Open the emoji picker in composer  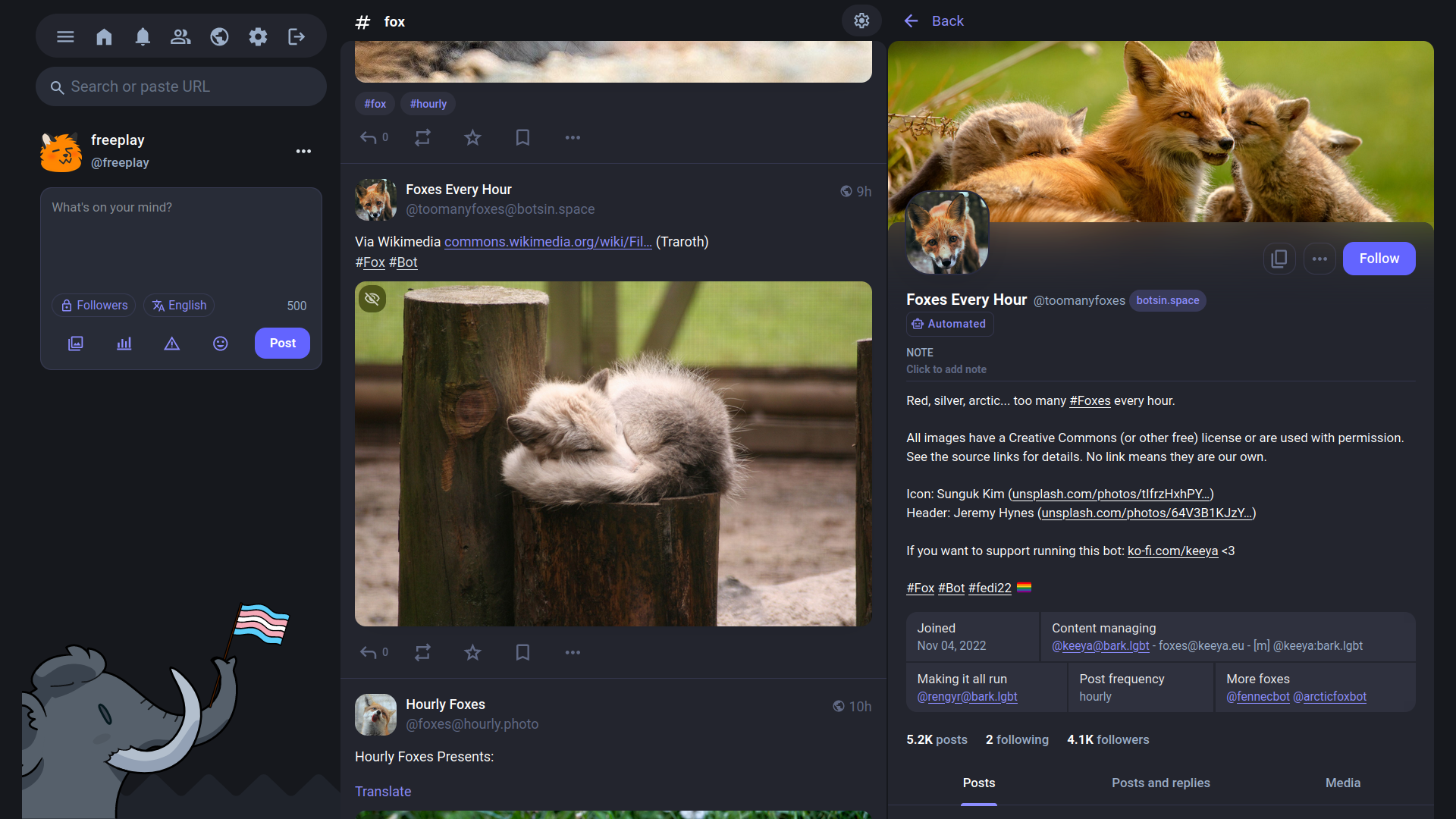(x=220, y=344)
